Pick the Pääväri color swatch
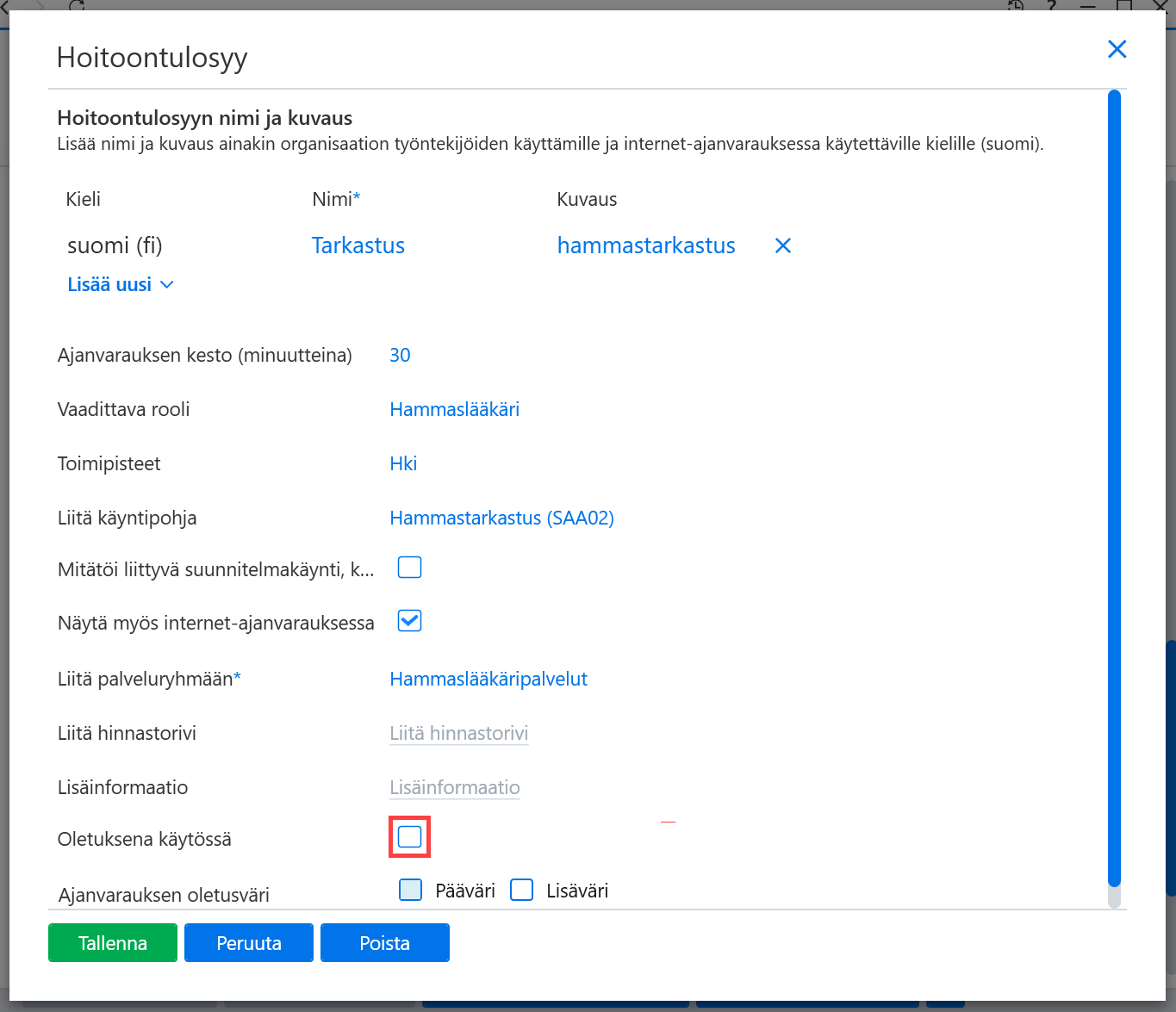Viewport: 1176px width, 1012px height. [x=411, y=890]
